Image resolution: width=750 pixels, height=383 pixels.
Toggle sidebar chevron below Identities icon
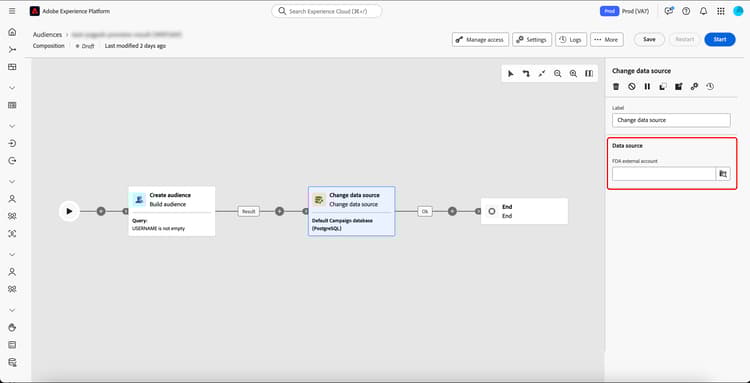pyautogui.click(x=12, y=254)
